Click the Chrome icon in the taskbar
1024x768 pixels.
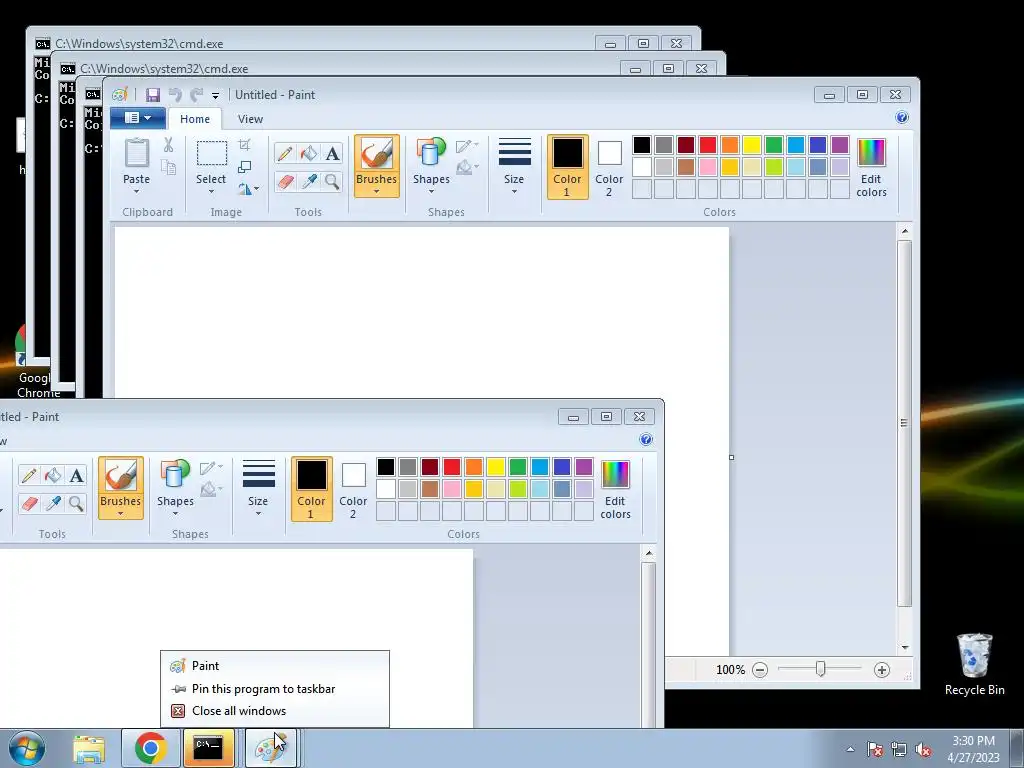pyautogui.click(x=150, y=748)
